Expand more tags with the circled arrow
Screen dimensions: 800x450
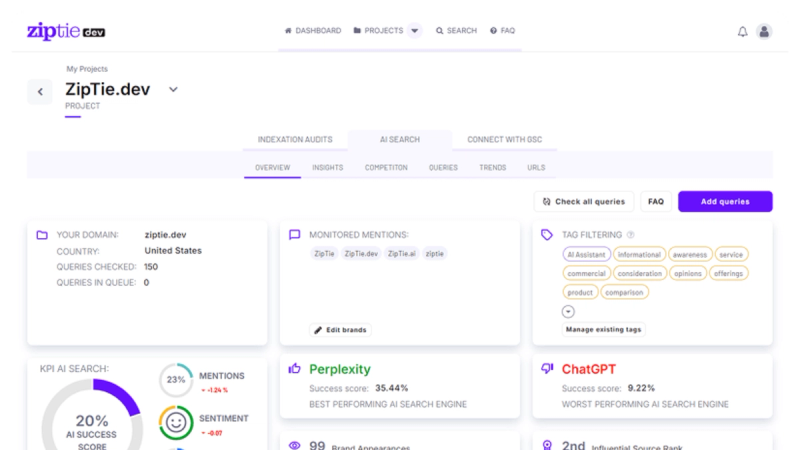tap(568, 312)
